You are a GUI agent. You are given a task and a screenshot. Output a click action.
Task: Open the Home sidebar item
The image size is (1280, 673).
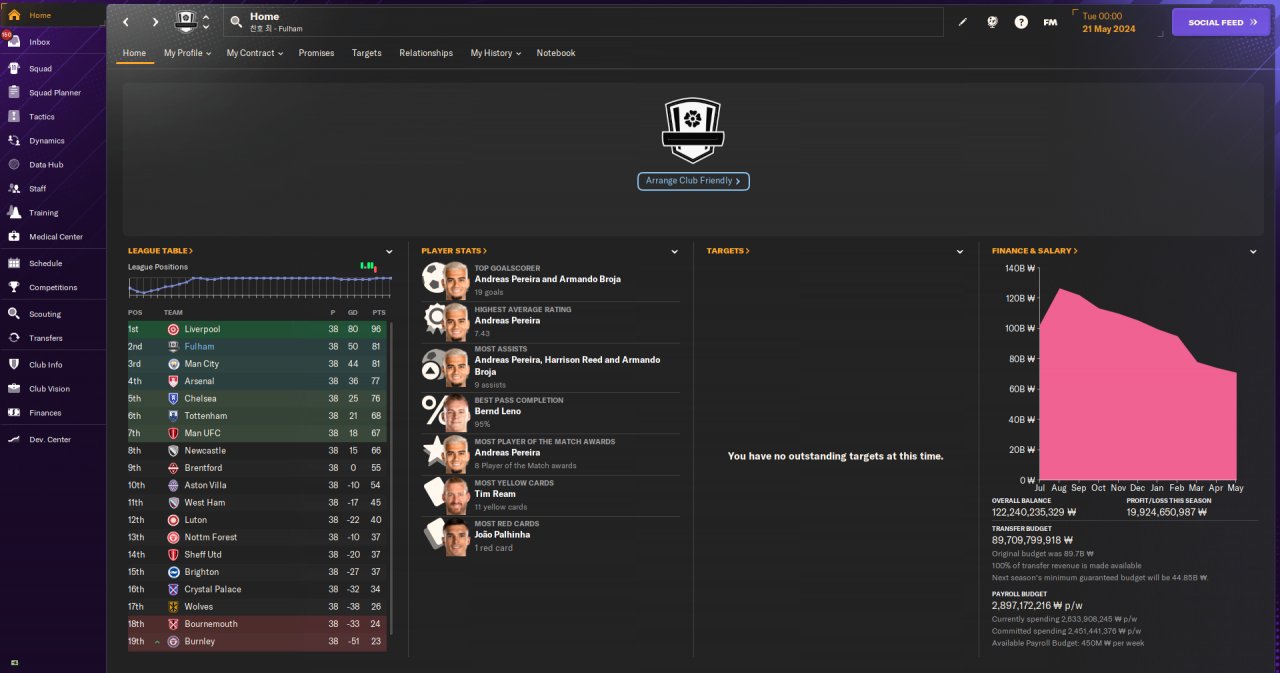[x=53, y=15]
